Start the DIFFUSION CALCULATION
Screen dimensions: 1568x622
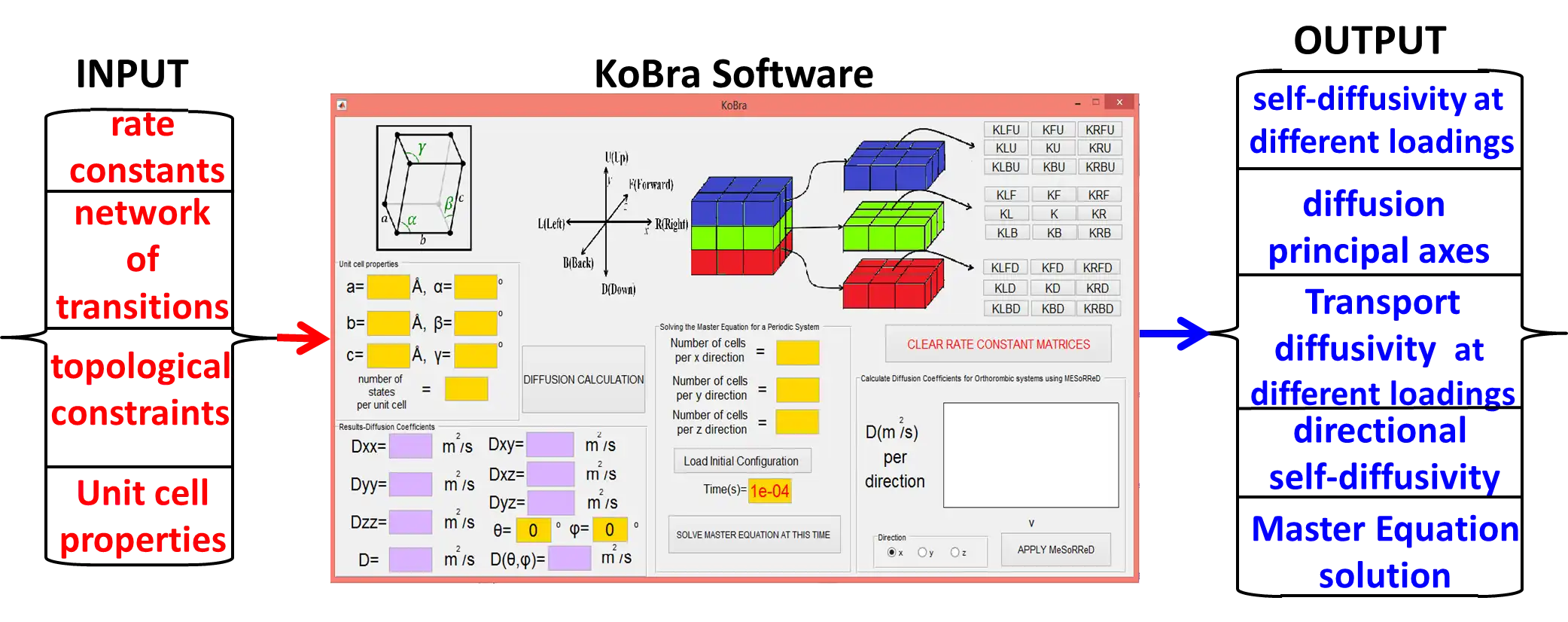pos(583,380)
